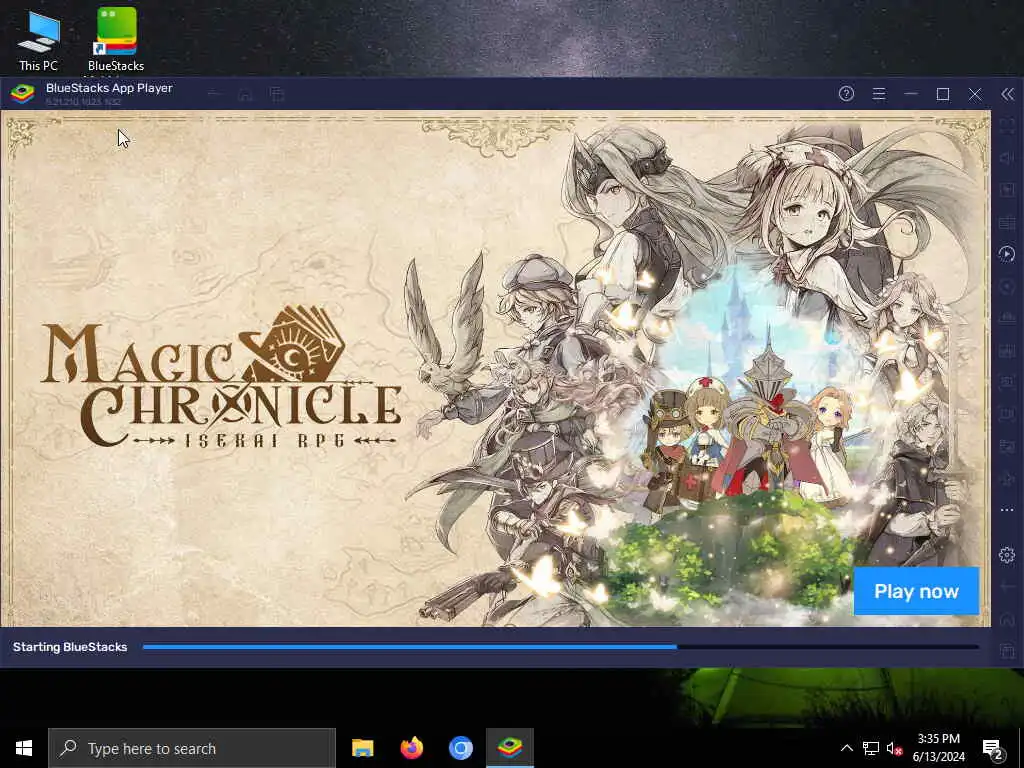
Task: Toggle fullscreen from the side toolbar
Action: coord(1006,126)
